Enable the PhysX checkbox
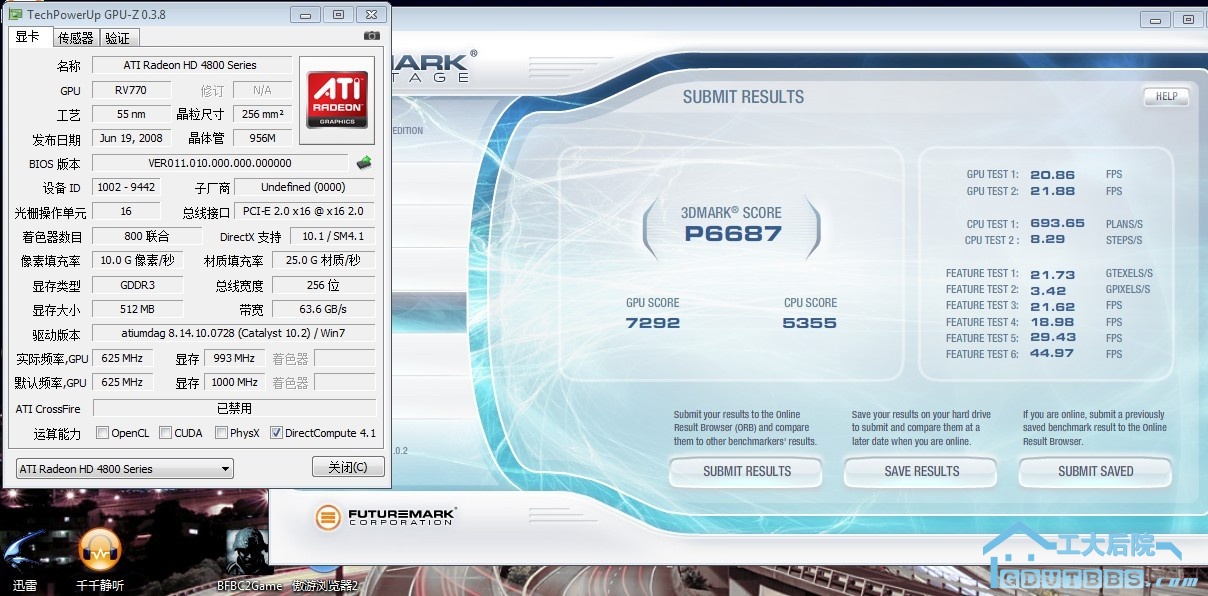Screen dimensions: 1208x596 (x=221, y=433)
